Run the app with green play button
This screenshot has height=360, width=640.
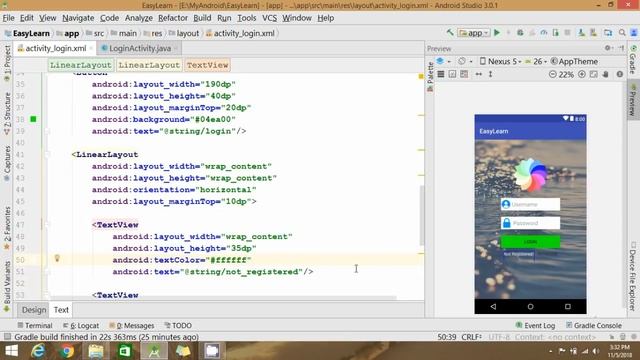(x=497, y=33)
